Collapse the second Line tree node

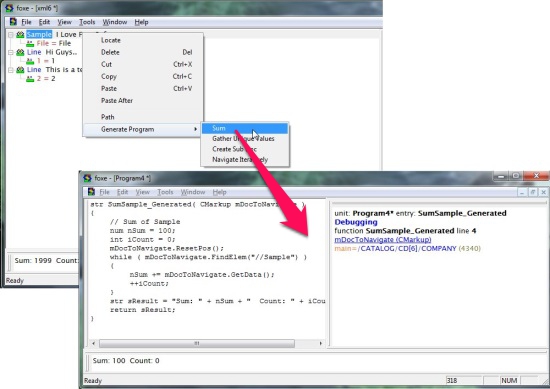[11, 70]
